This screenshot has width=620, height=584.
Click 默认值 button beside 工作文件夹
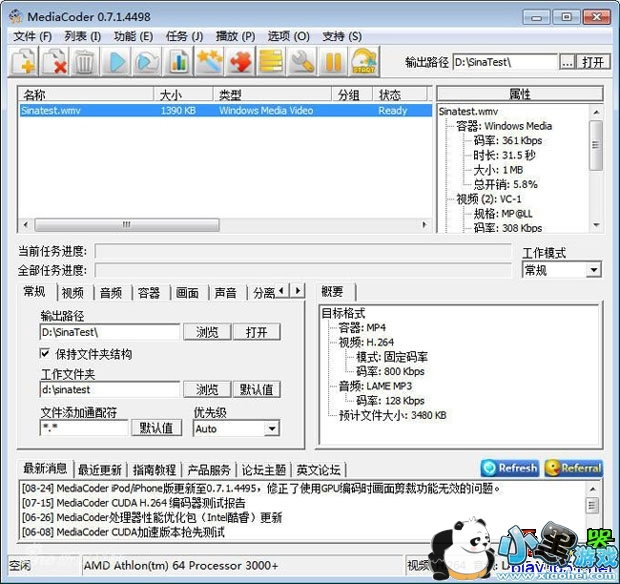coord(256,390)
